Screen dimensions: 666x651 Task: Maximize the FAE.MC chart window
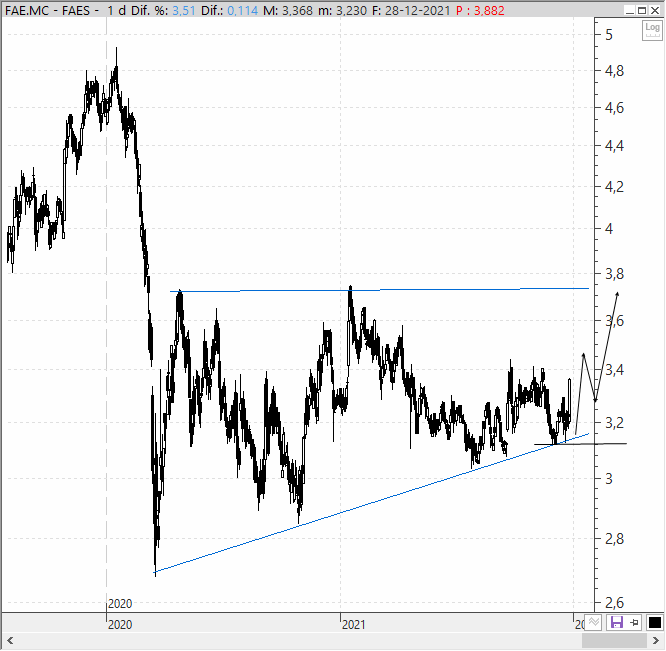pos(642,11)
